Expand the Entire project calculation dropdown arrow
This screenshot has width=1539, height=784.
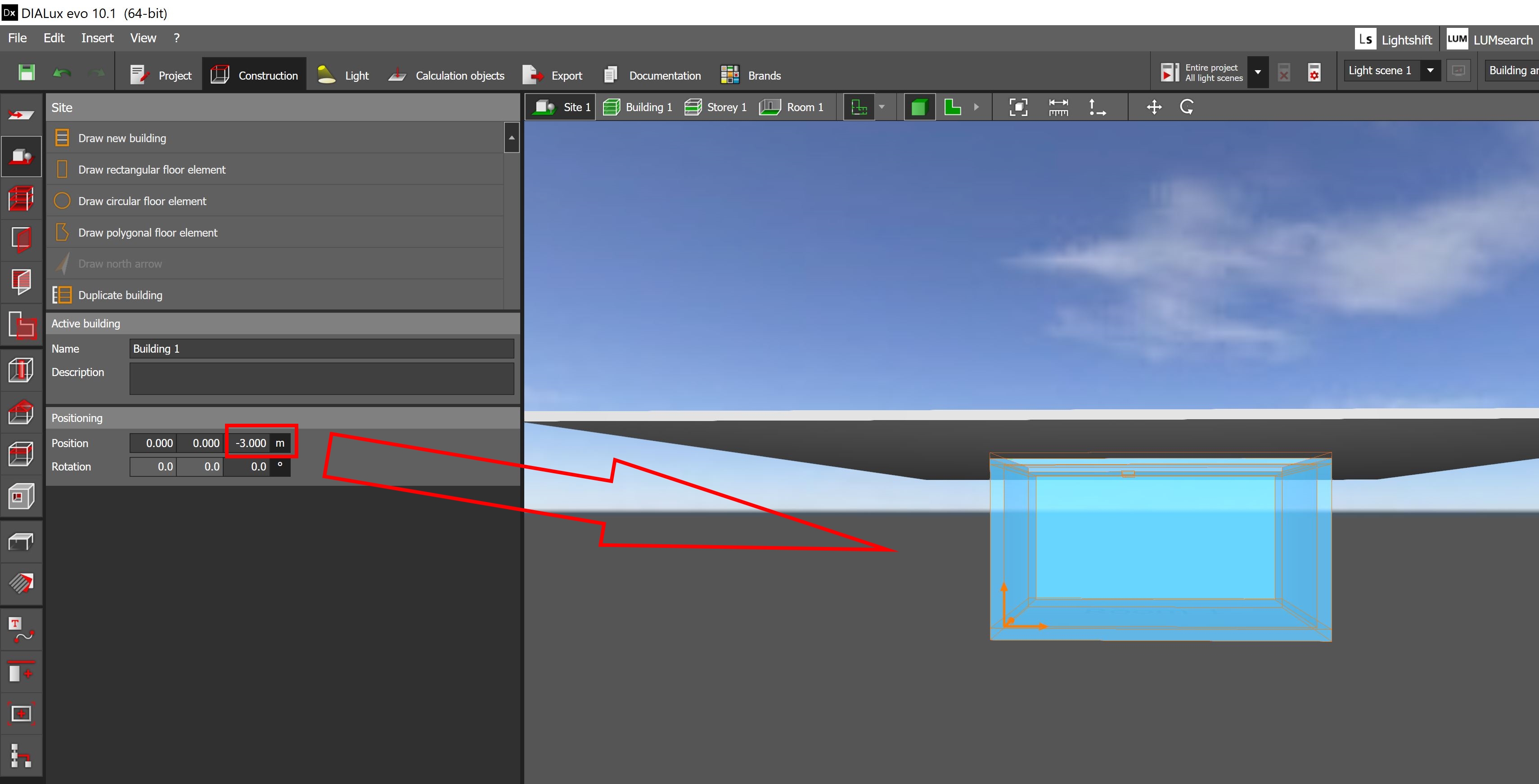click(1258, 72)
